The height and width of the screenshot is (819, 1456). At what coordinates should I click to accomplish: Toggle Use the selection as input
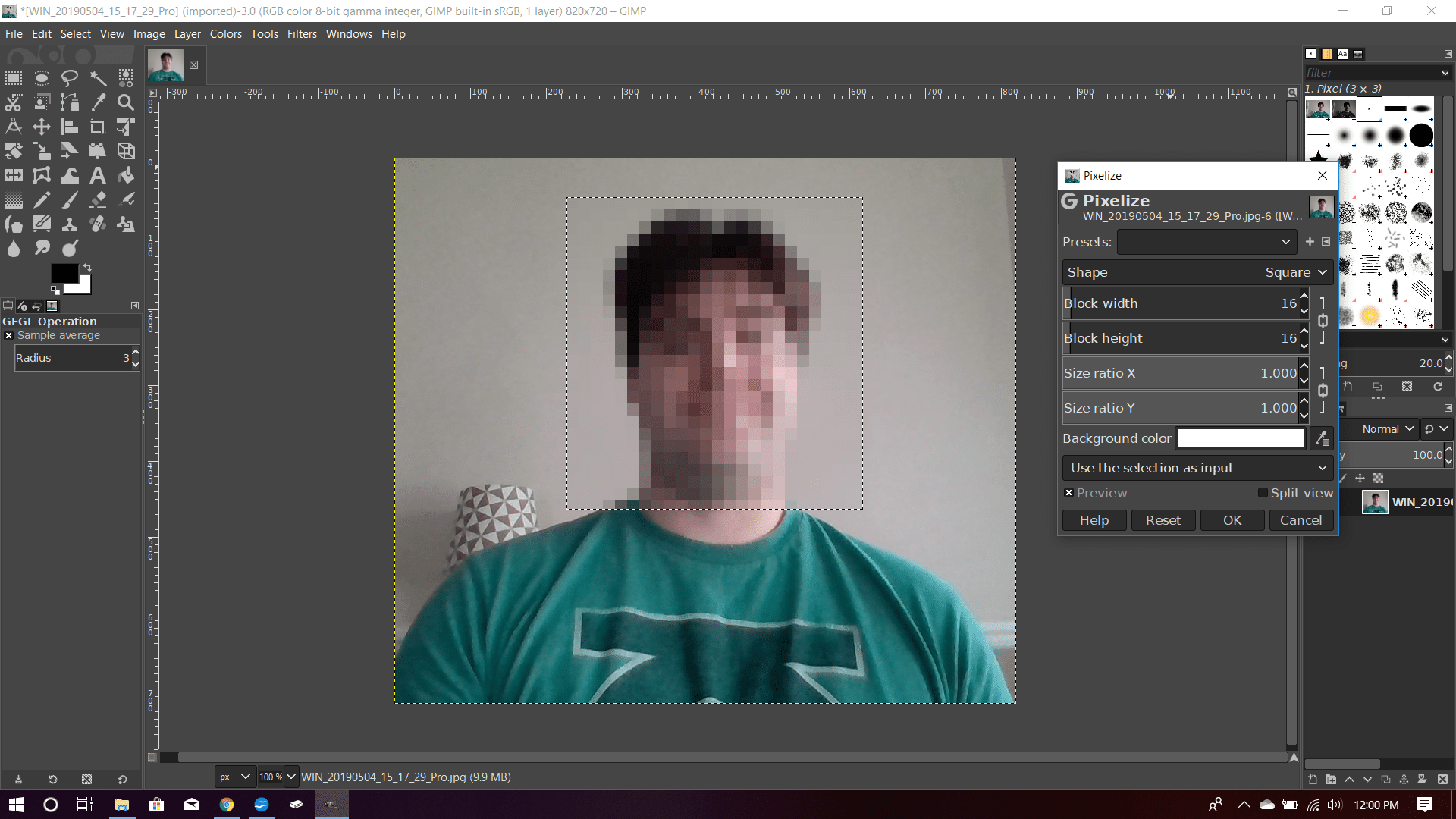(x=1197, y=467)
